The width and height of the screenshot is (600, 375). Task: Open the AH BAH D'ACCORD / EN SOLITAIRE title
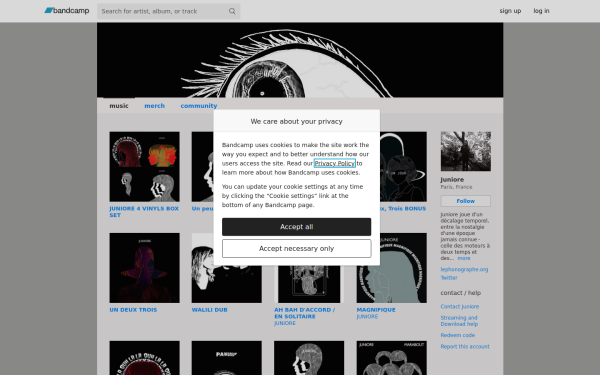coord(305,313)
